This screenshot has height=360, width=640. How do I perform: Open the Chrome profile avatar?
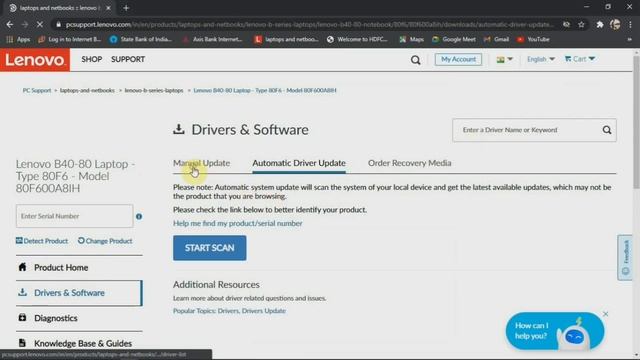click(615, 24)
